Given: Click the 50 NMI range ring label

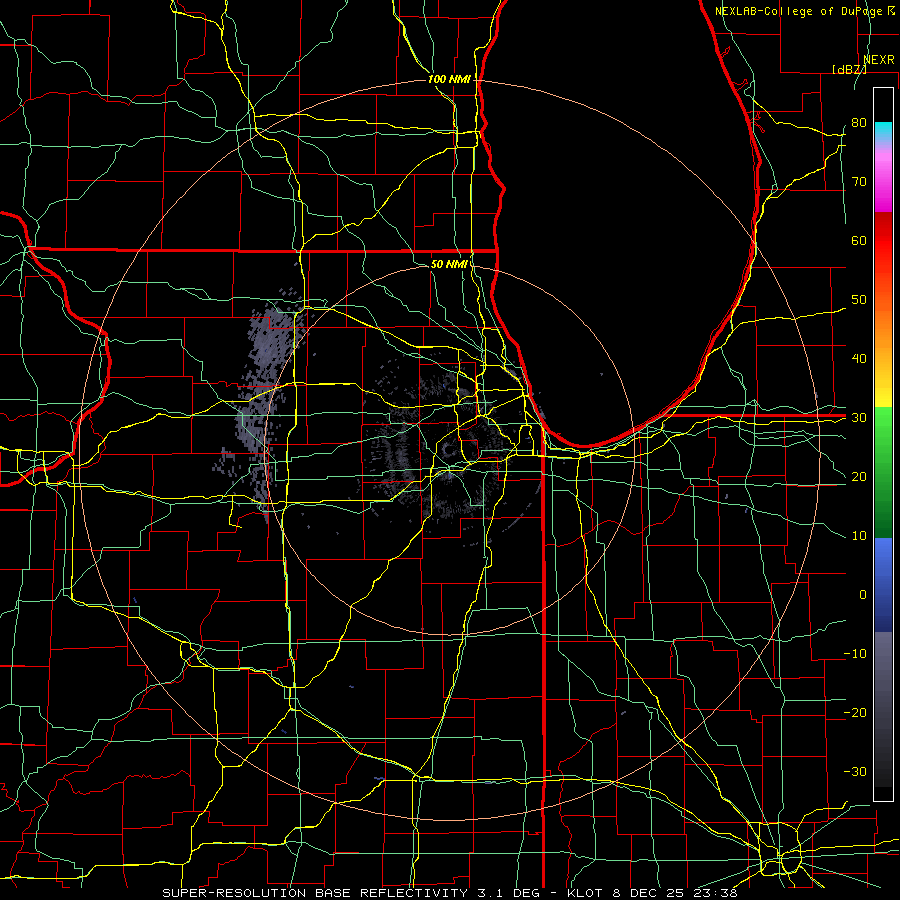Looking at the screenshot, I should point(449,264).
